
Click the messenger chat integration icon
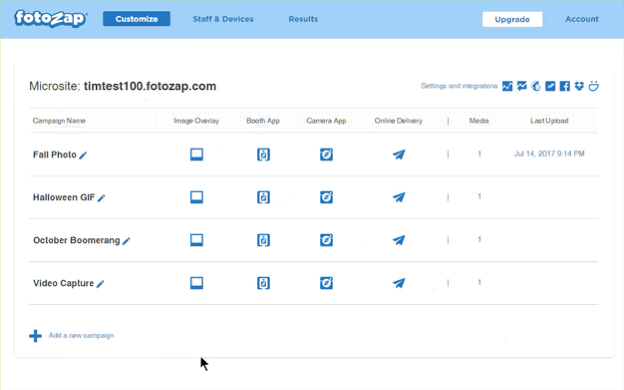pos(522,86)
